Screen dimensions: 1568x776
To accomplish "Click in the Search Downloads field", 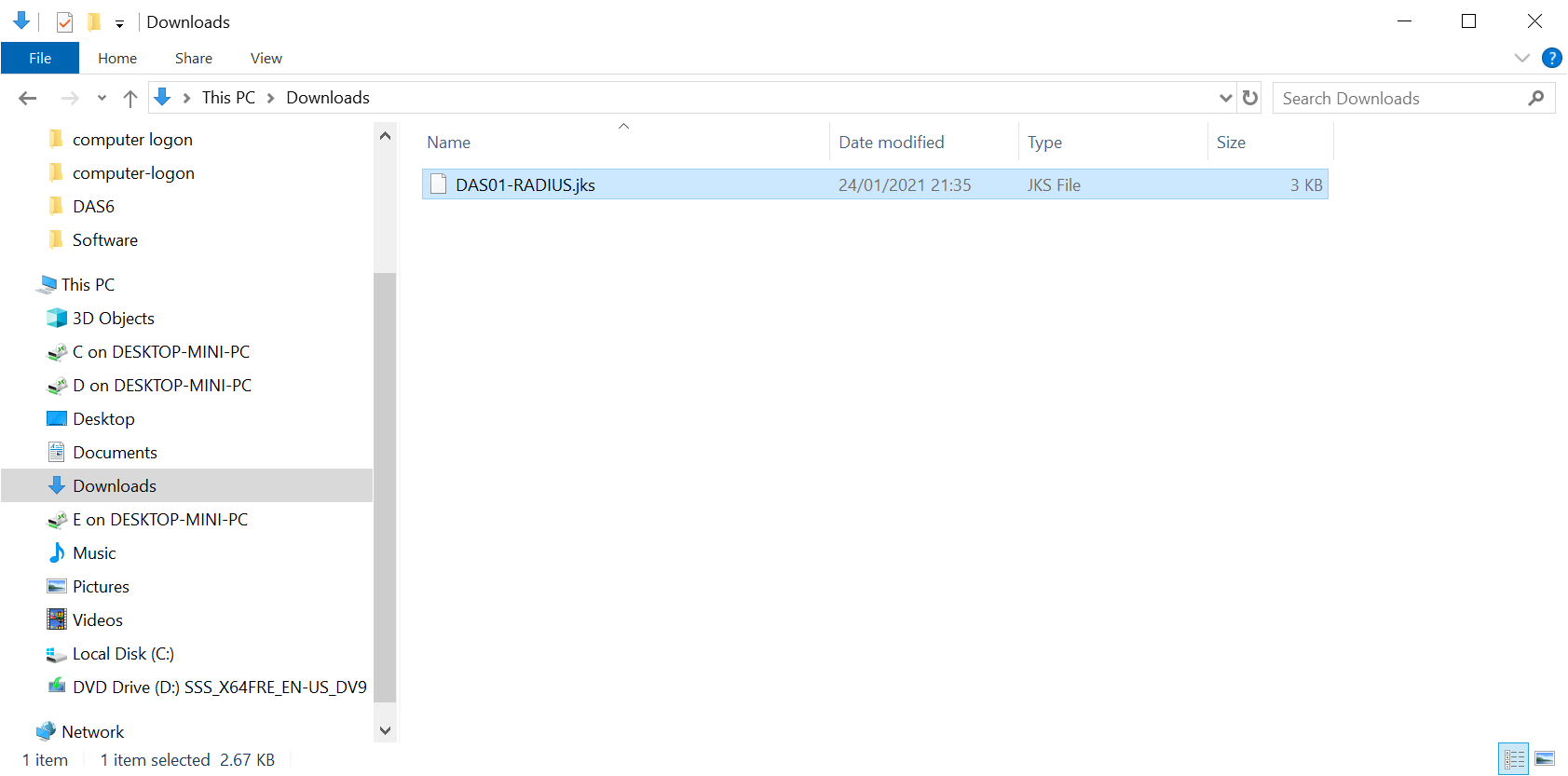I will [1398, 98].
